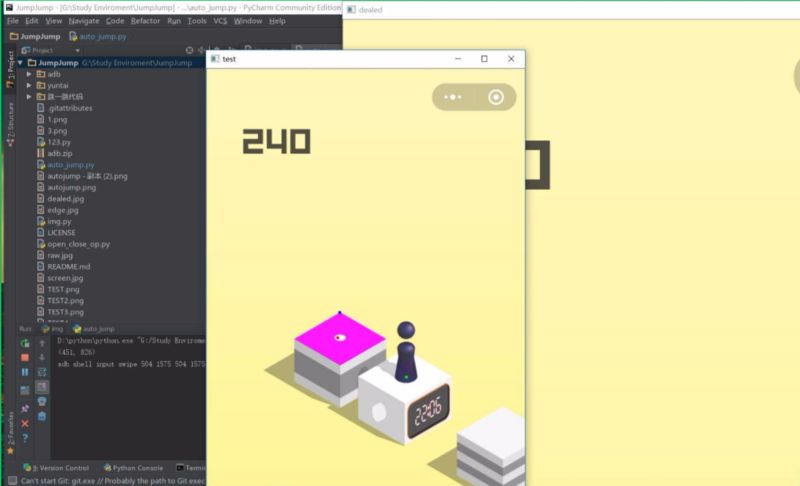The image size is (800, 486).
Task: Open the Version Control tool window
Action: (56, 468)
